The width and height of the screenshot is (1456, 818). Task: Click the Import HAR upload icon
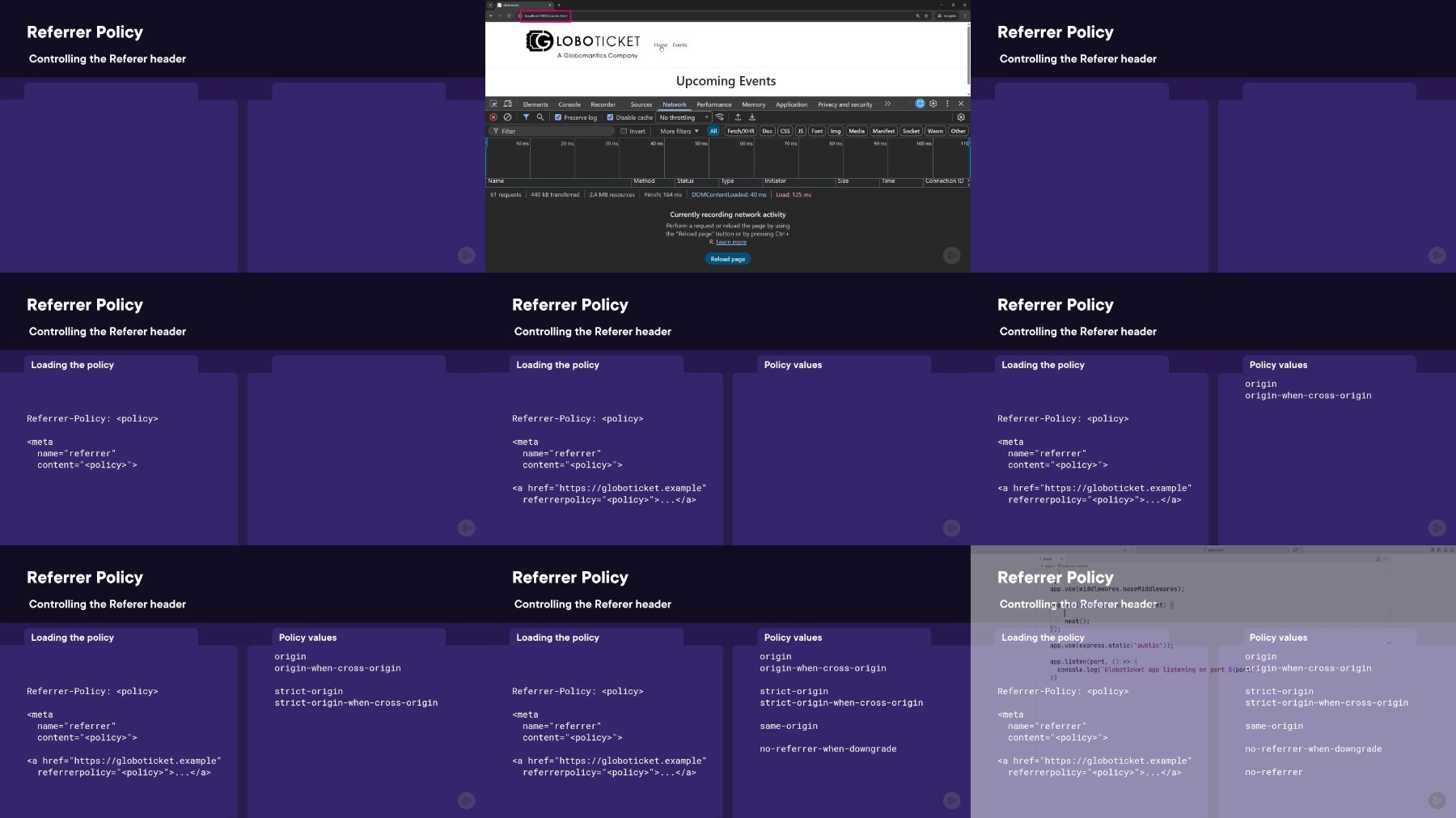(x=738, y=117)
